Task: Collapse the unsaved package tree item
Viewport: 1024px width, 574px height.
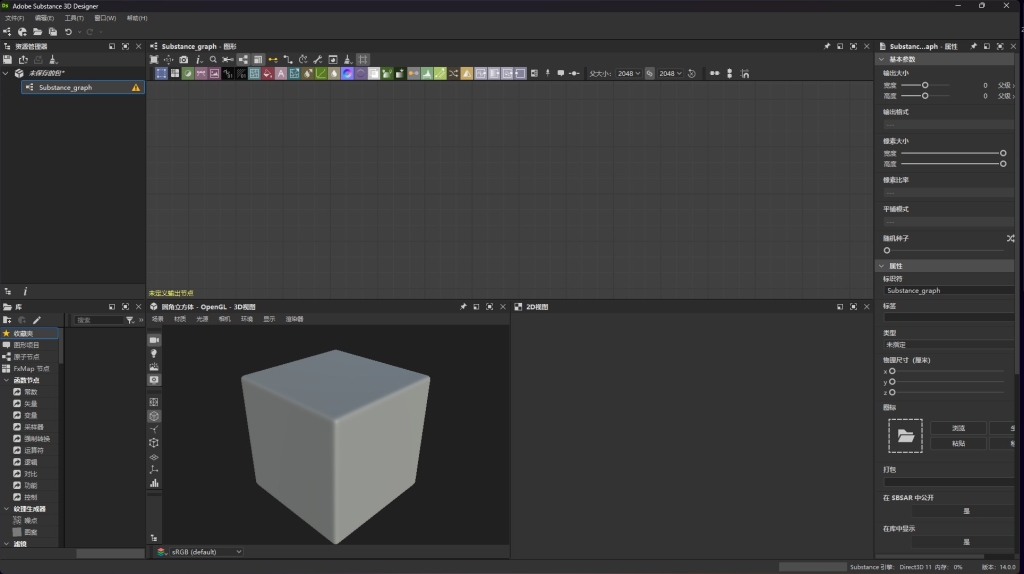Action: point(6,73)
